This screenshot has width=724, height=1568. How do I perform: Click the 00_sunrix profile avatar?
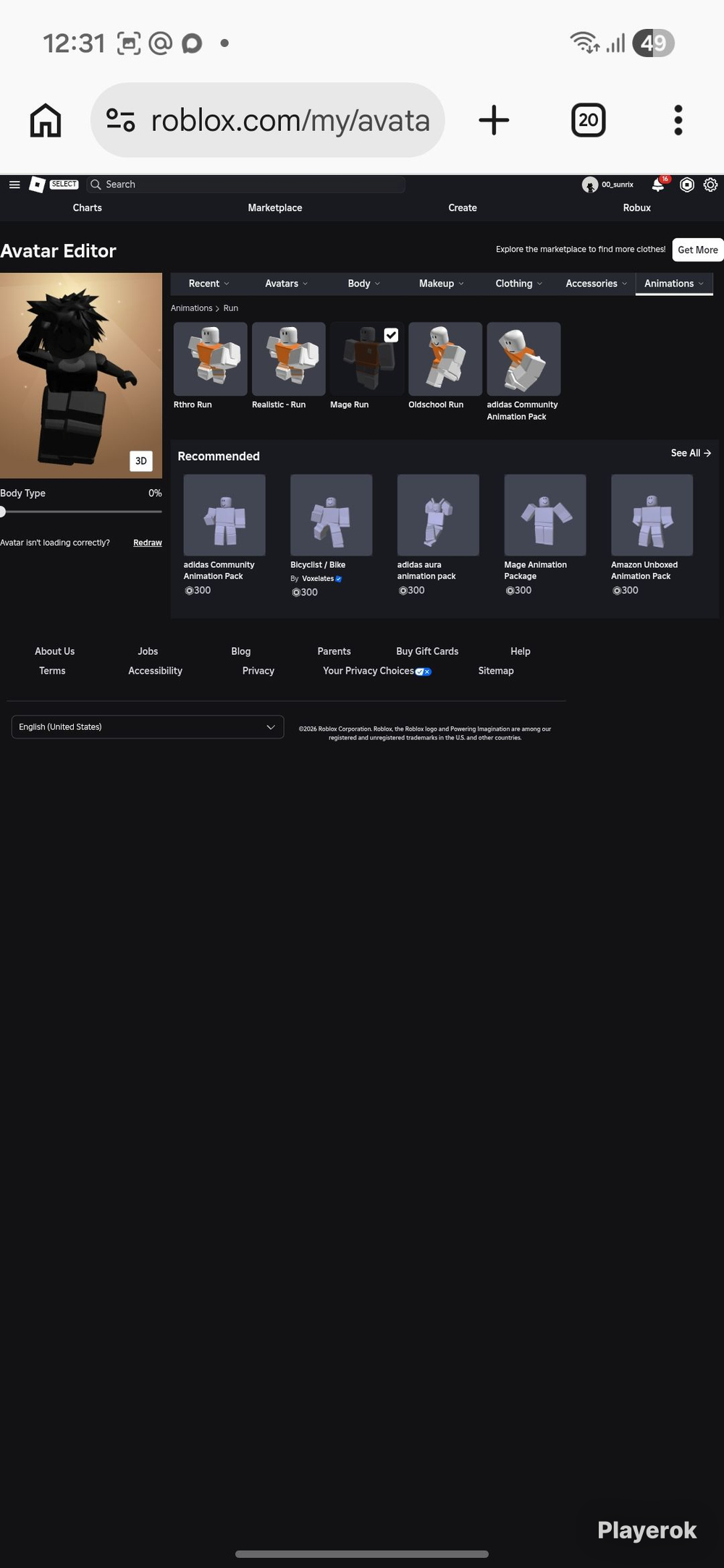[590, 185]
